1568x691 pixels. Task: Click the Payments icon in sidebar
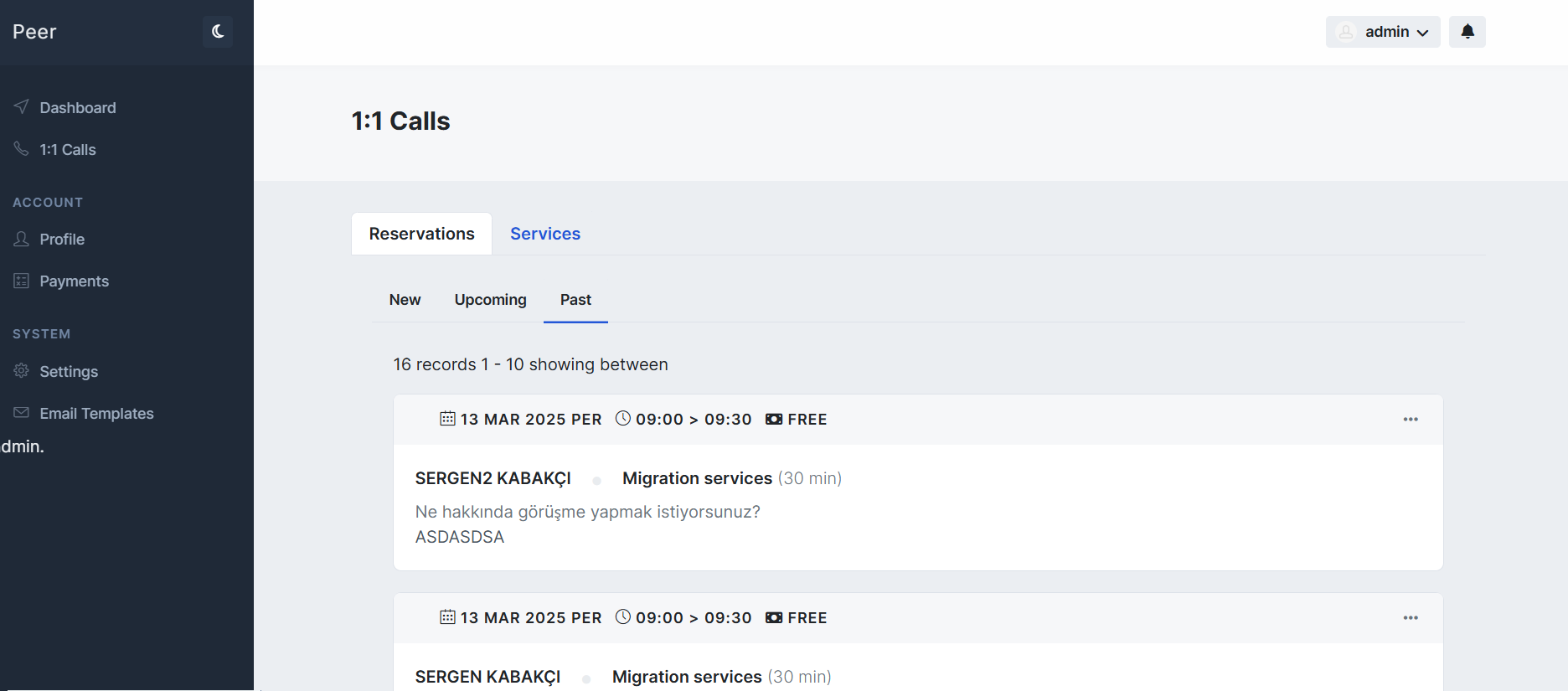click(x=22, y=281)
